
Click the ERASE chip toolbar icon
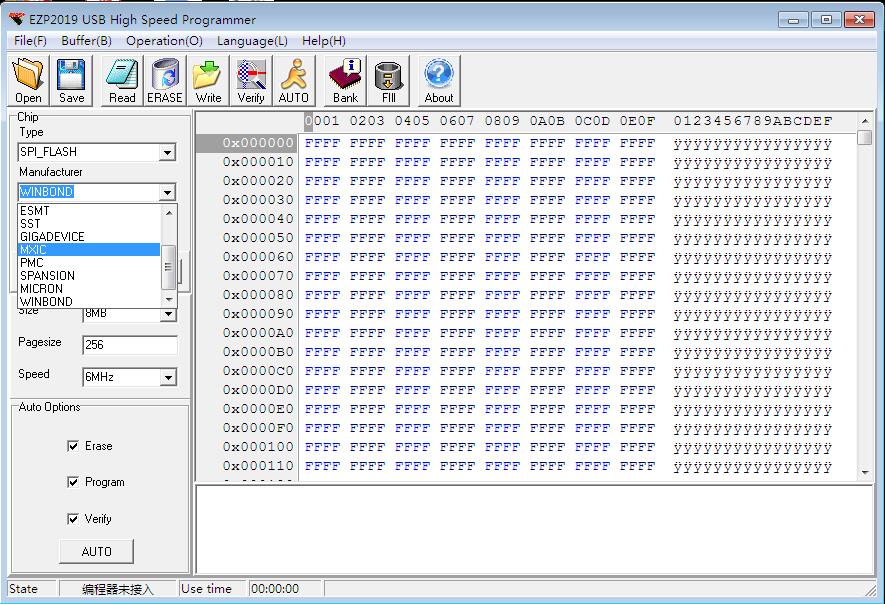(x=165, y=80)
